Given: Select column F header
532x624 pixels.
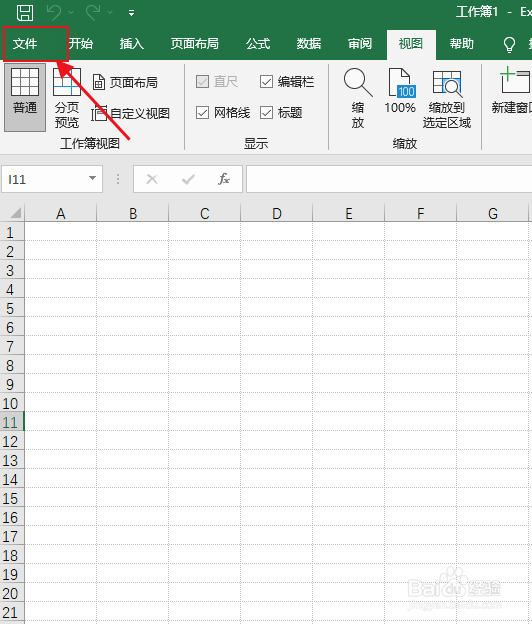Looking at the screenshot, I should click(421, 213).
